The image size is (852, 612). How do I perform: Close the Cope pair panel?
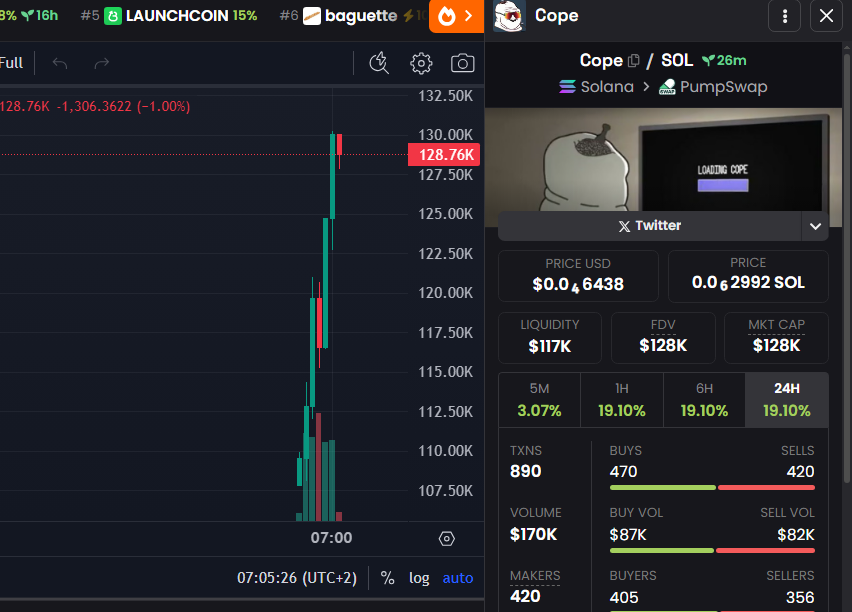[826, 16]
